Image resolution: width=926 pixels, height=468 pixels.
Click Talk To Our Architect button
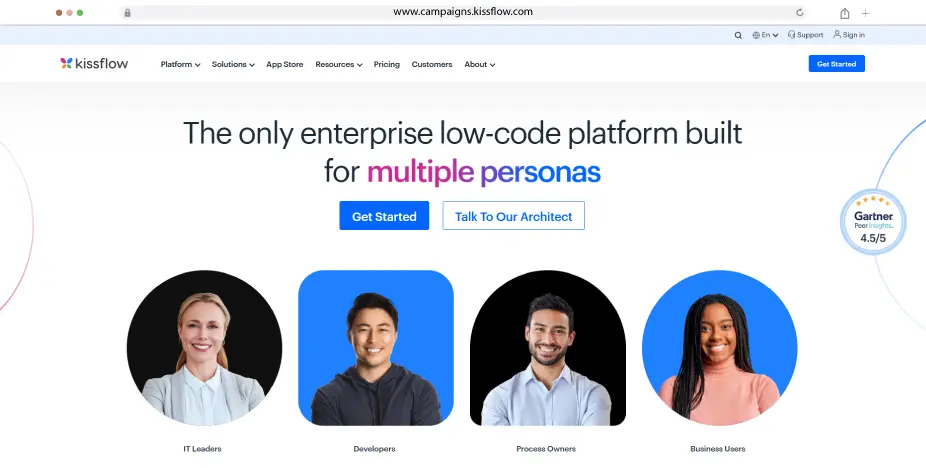(513, 216)
